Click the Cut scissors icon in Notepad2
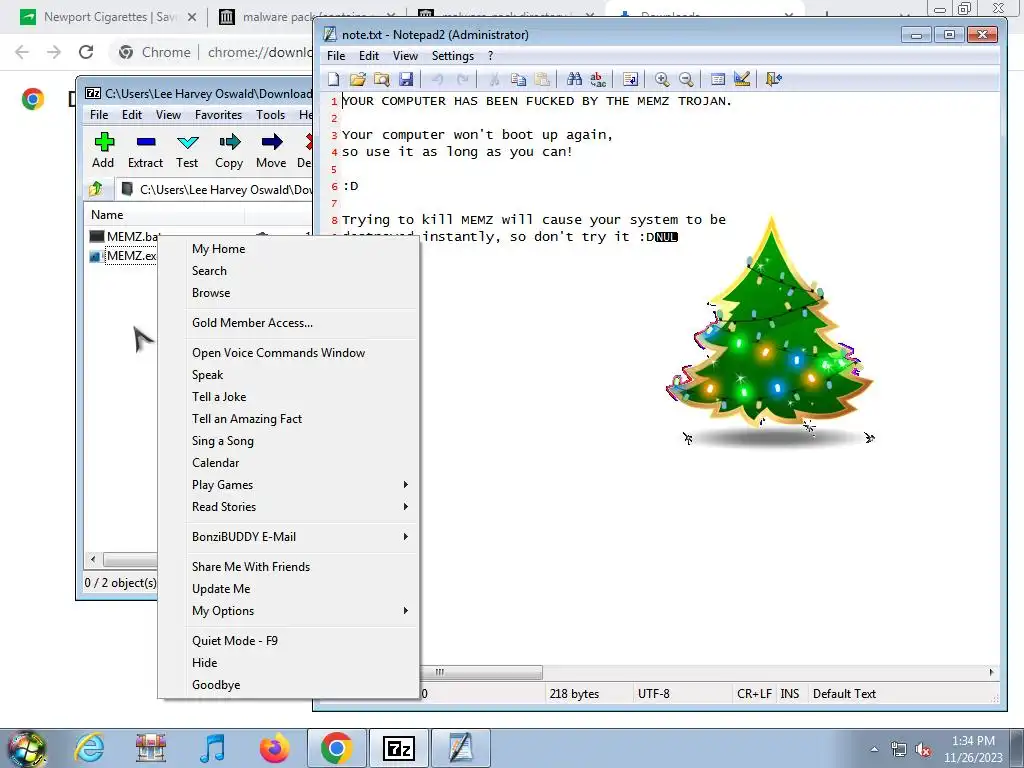 [494, 79]
